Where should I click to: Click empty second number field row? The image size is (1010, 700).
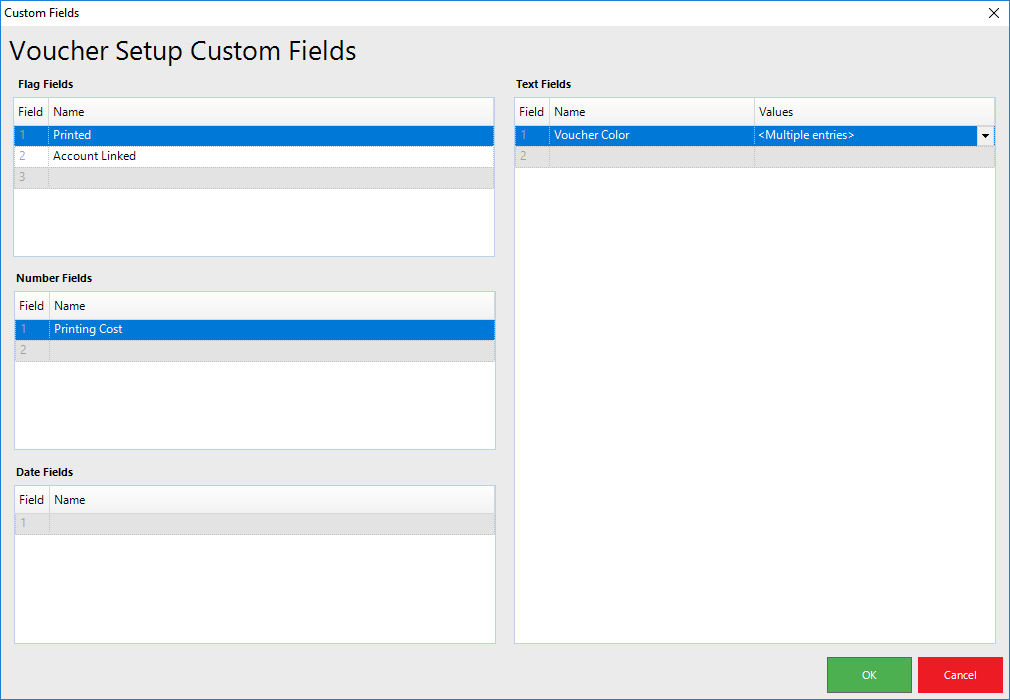point(270,350)
